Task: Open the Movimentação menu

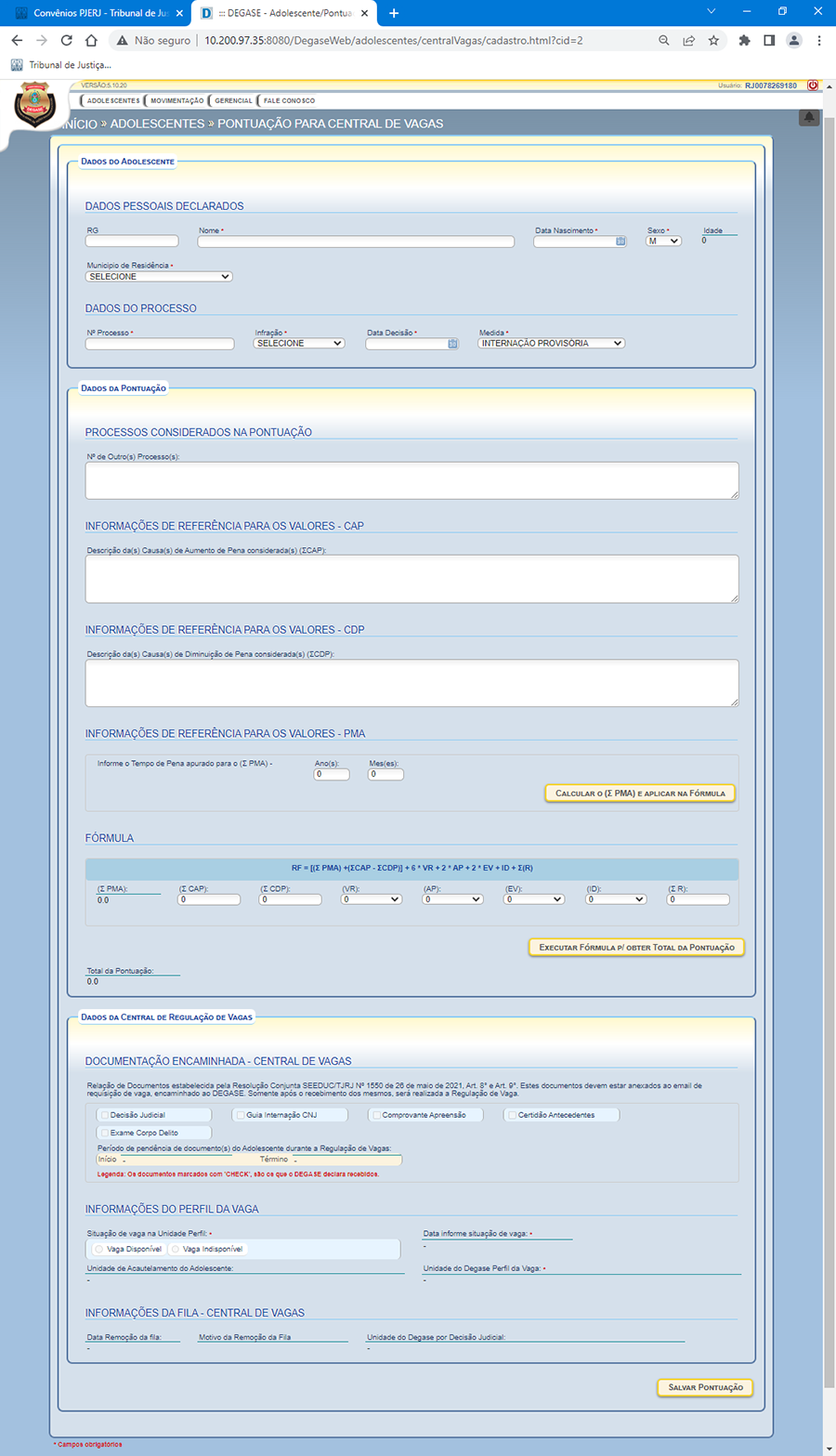Action: point(176,100)
